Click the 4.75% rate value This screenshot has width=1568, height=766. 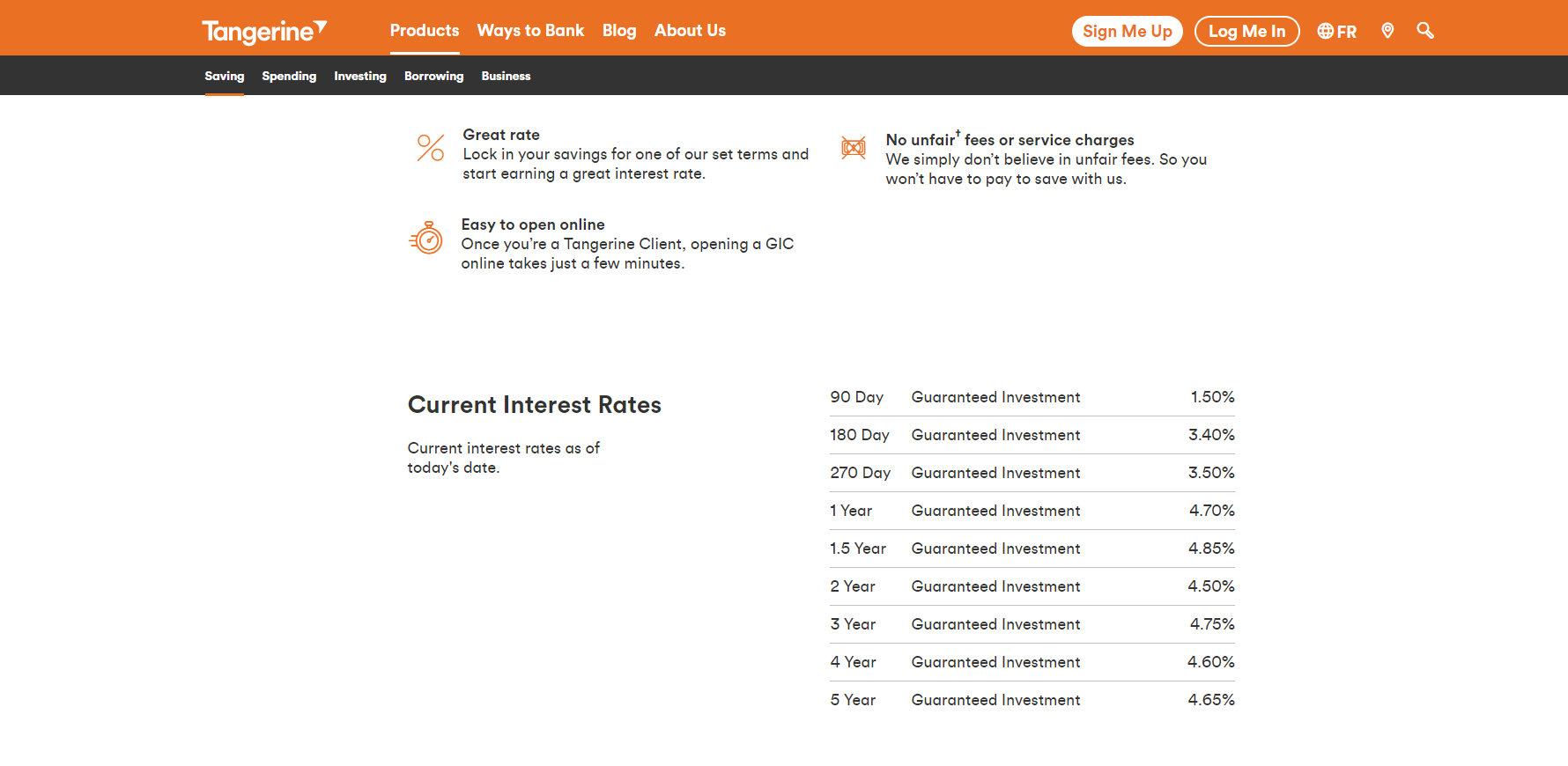(1212, 624)
